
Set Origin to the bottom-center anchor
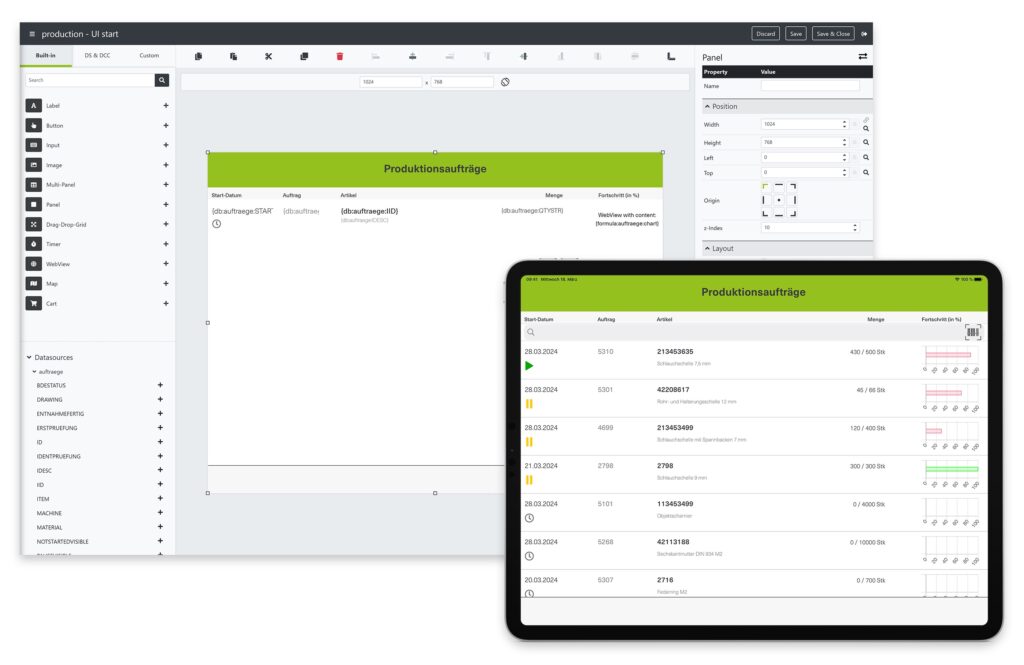tap(779, 215)
